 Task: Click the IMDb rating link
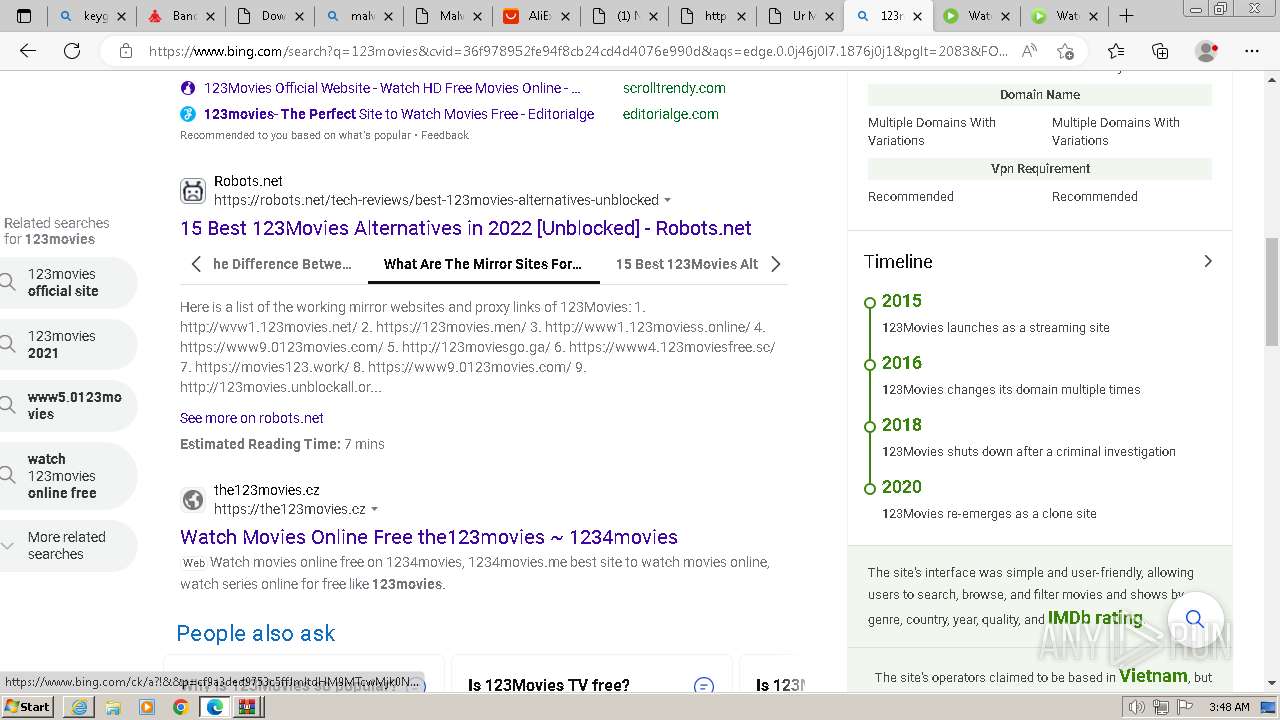click(1095, 618)
